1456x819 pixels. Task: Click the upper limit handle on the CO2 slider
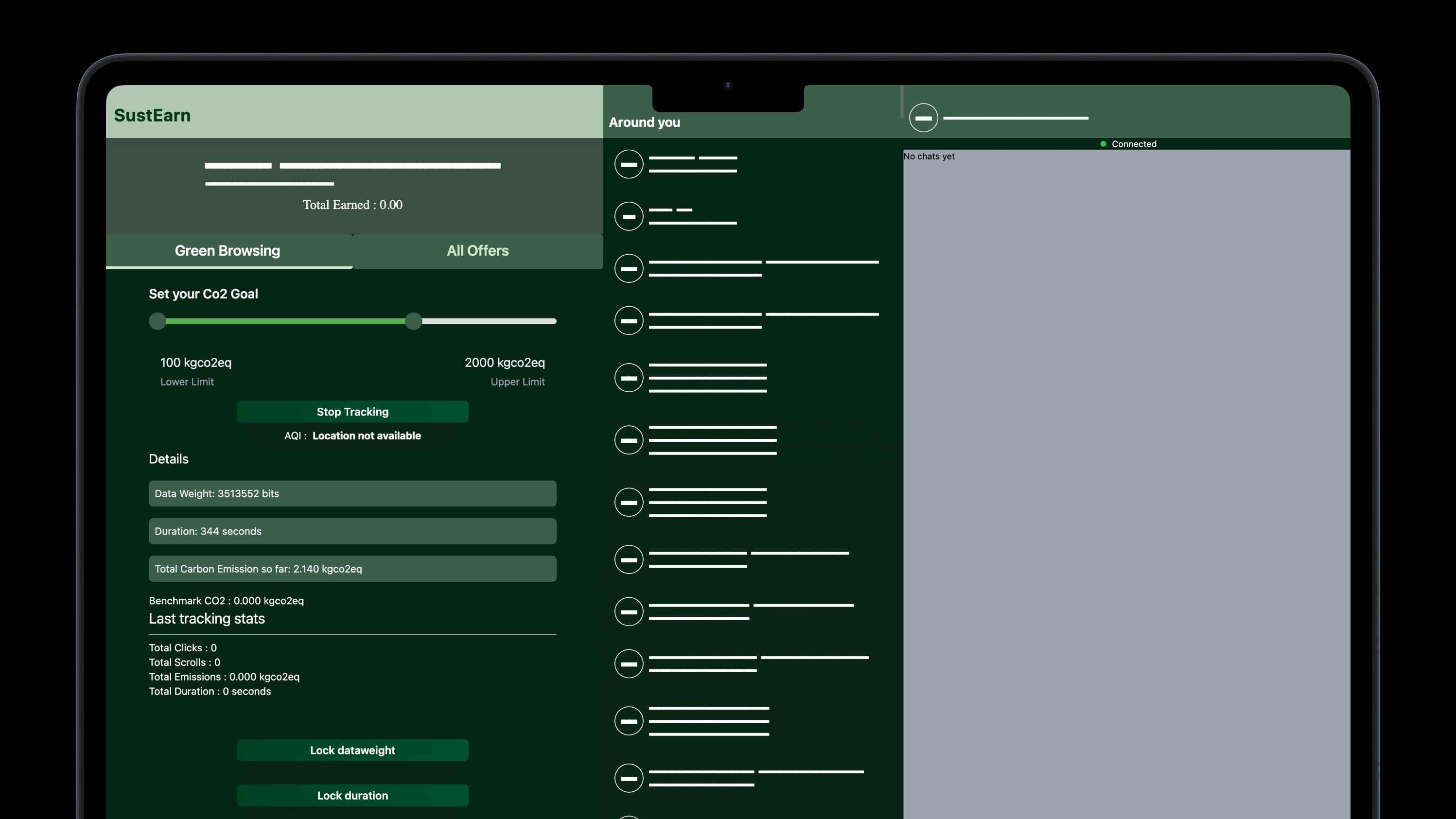[x=413, y=321]
